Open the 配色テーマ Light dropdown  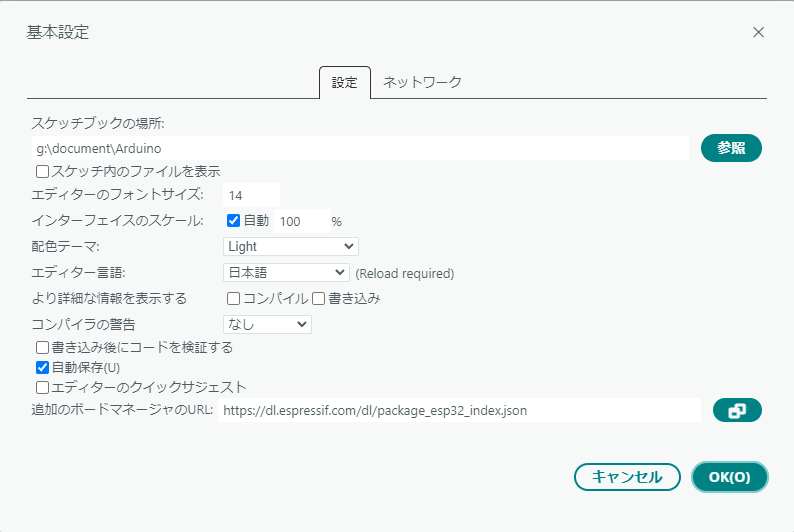click(290, 246)
